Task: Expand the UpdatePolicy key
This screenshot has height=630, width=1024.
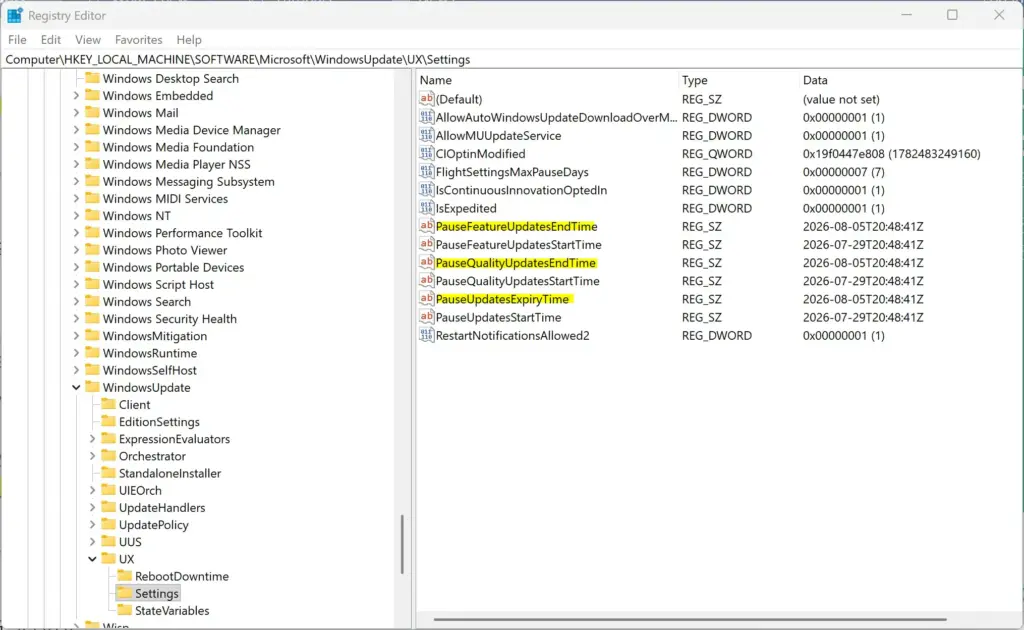Action: (x=92, y=524)
